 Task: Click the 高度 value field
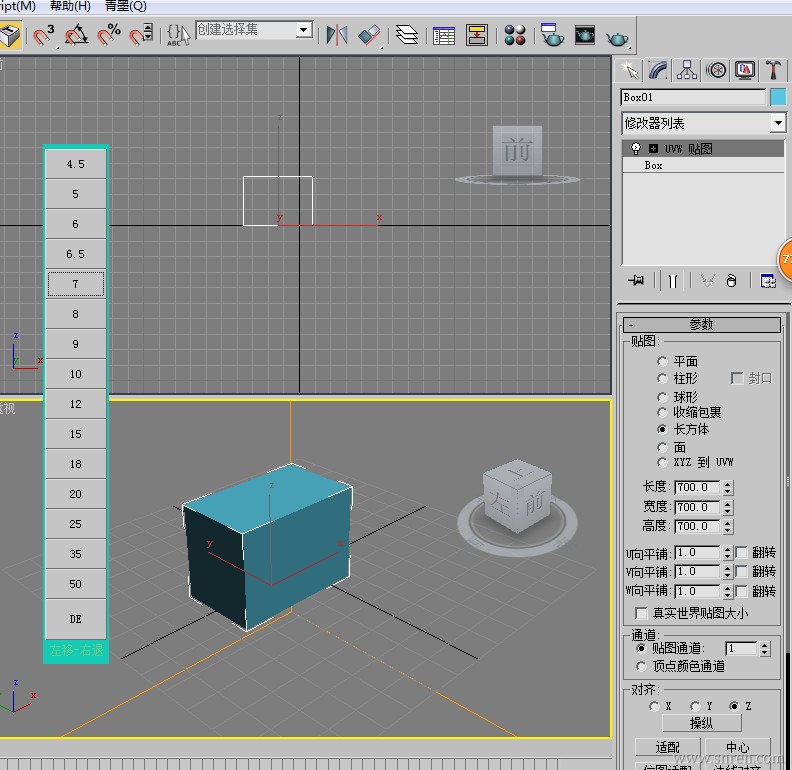698,526
